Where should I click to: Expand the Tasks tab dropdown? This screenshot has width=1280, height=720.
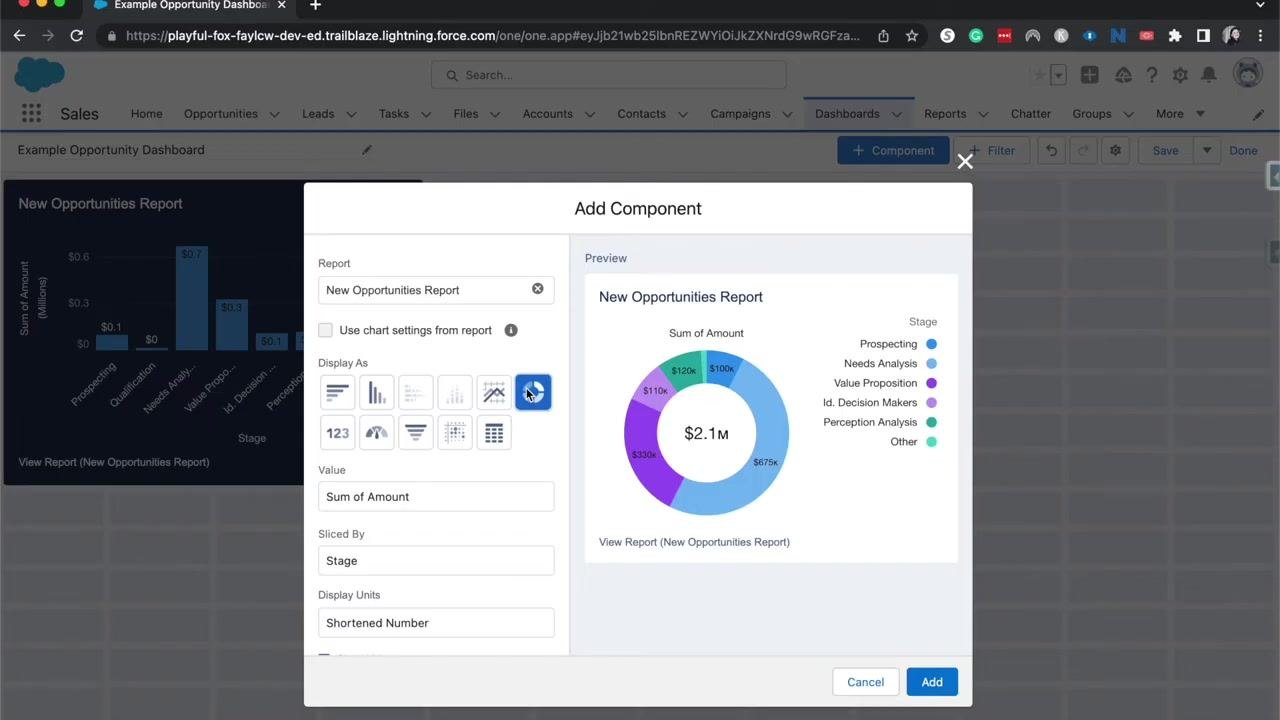coord(426,114)
